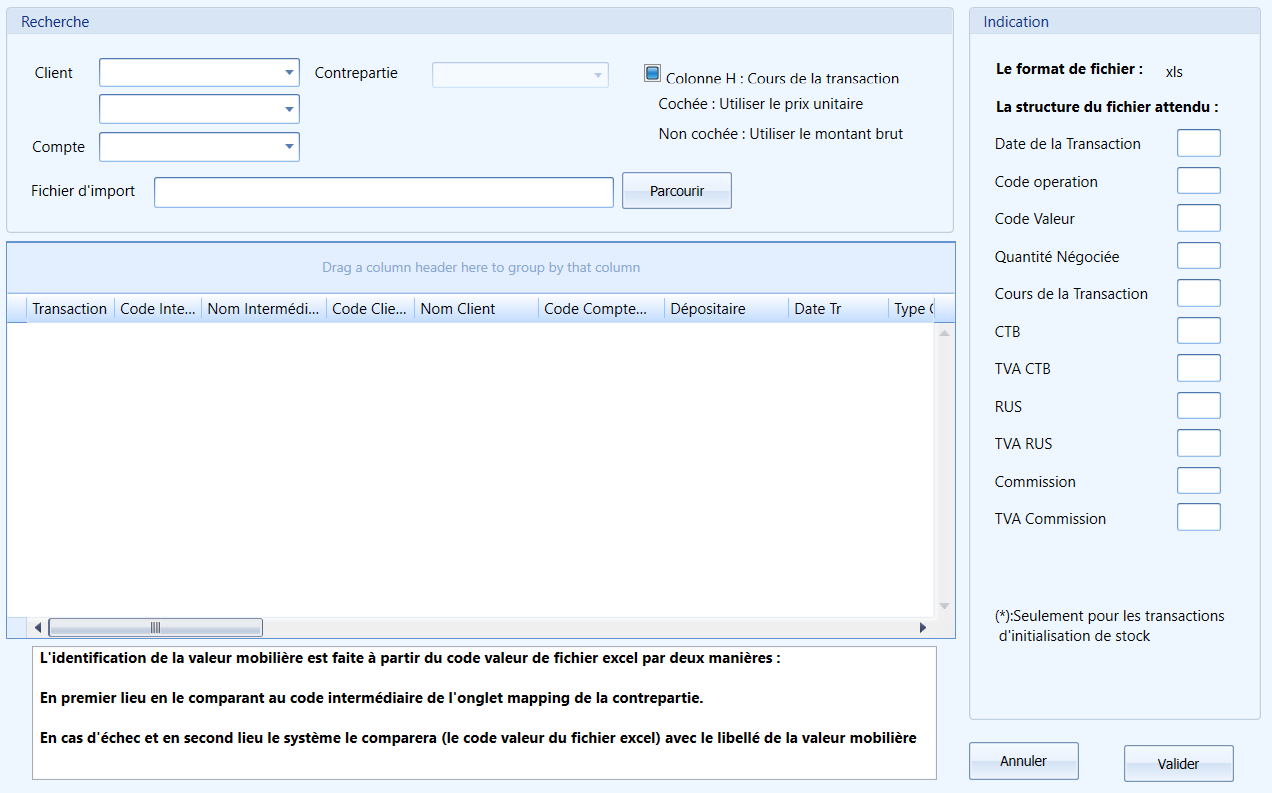1272x793 pixels.
Task: Click the 'xls' file format text
Action: point(1174,71)
